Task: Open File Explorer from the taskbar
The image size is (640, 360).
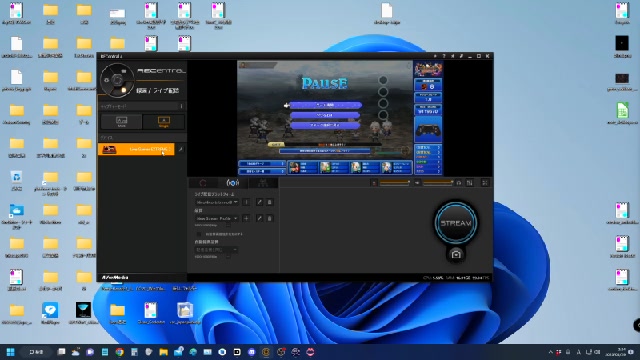Action: (163, 352)
